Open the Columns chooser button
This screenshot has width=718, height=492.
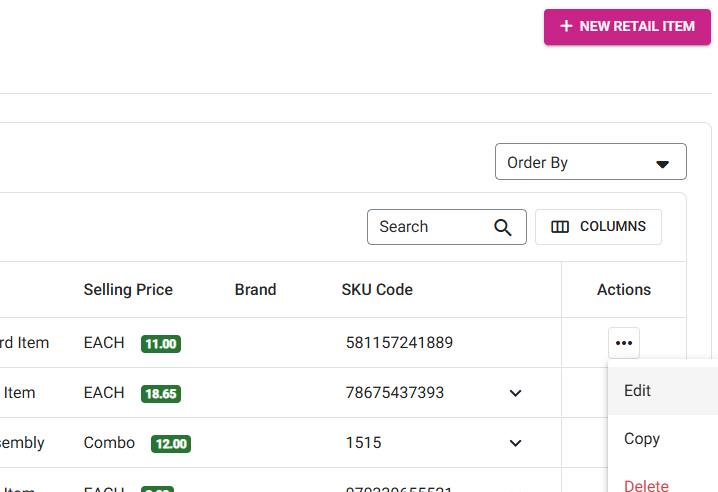598,227
